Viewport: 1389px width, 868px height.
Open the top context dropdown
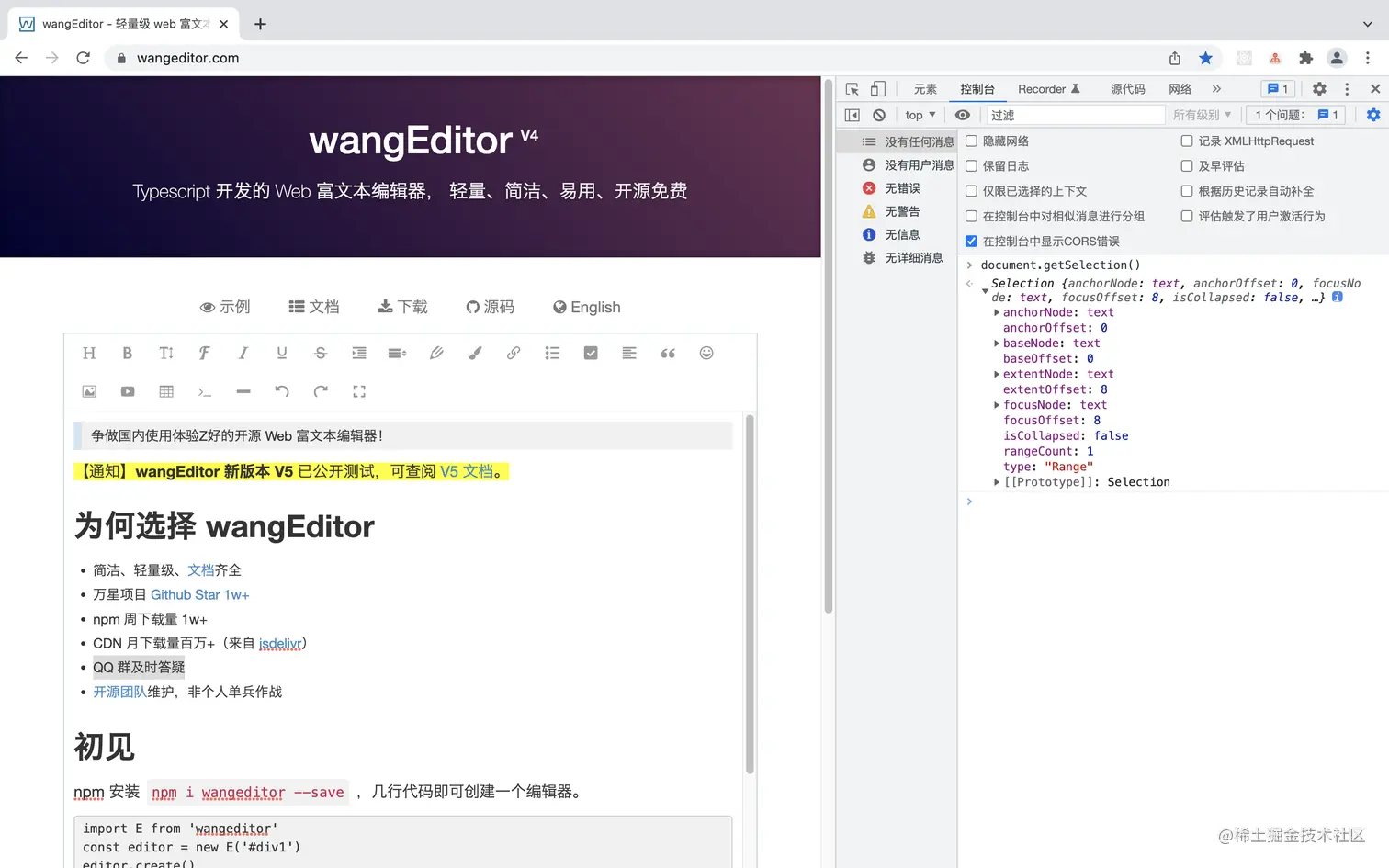pos(920,115)
